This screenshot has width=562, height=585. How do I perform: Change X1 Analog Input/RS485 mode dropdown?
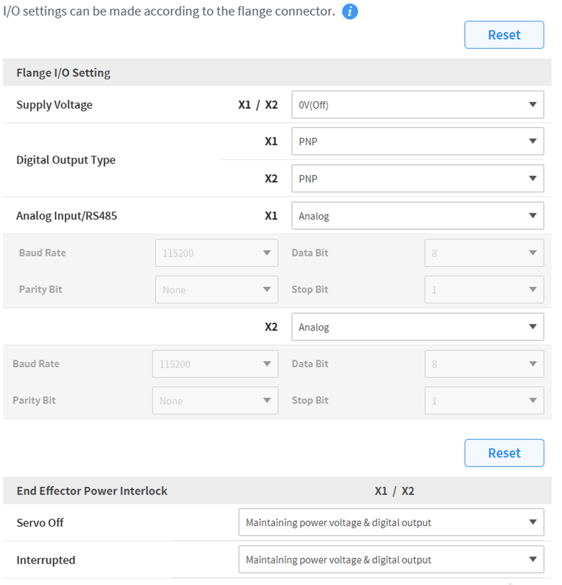click(x=417, y=216)
